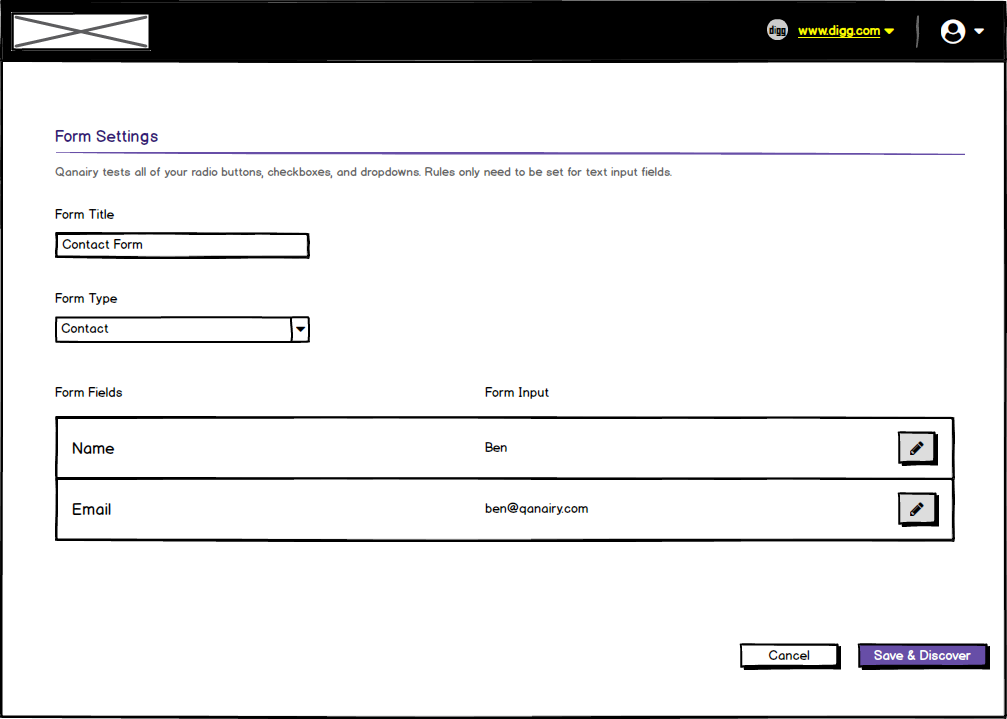Select the Name row label
Image resolution: width=1007 pixels, height=719 pixels.
click(93, 449)
